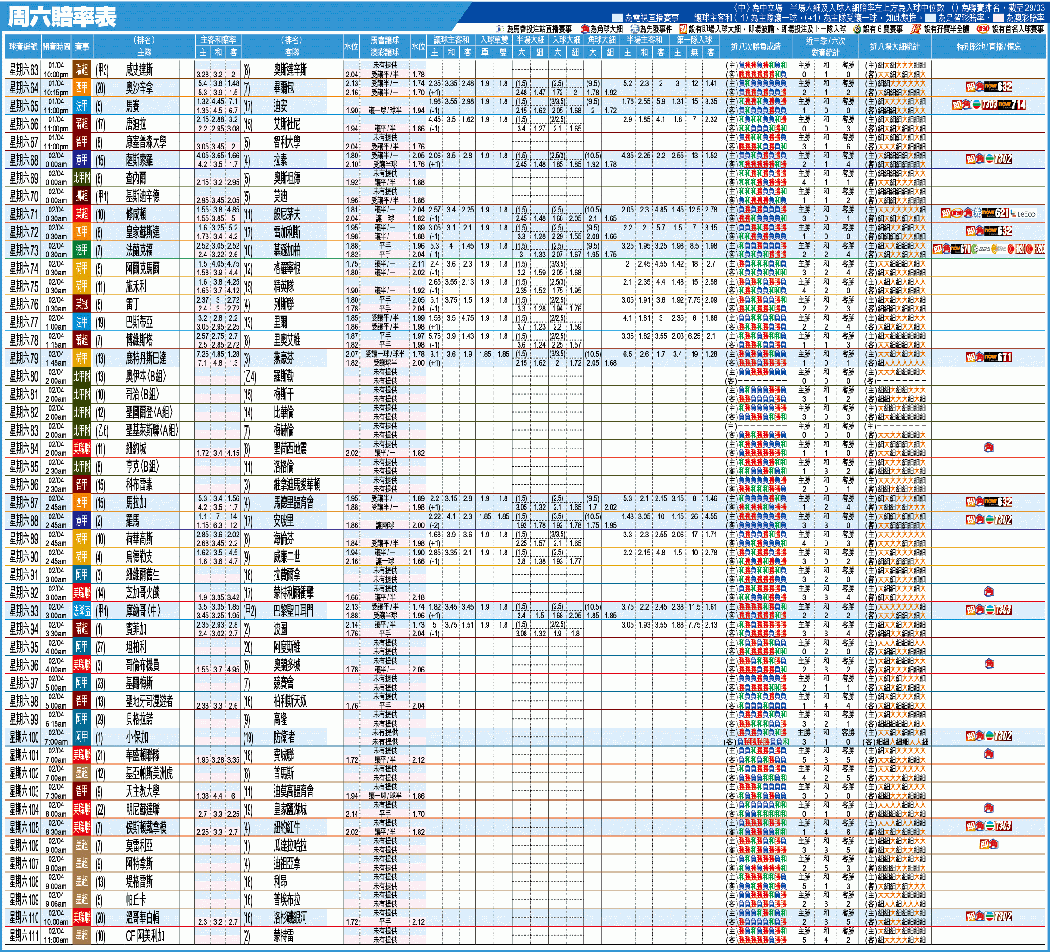This screenshot has width=1050, height=952.
Task: Click the league badge in row 星期六 79
Action: 82,359
